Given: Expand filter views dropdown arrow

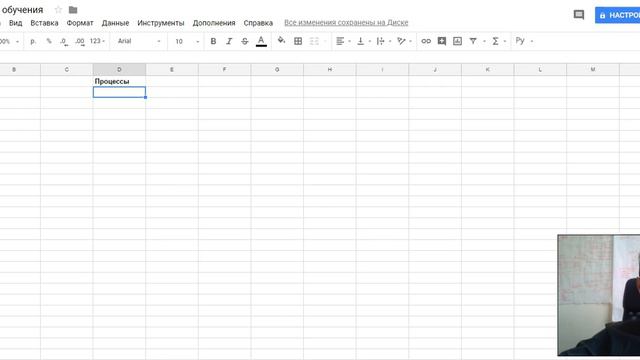Looking at the screenshot, I should pos(484,41).
